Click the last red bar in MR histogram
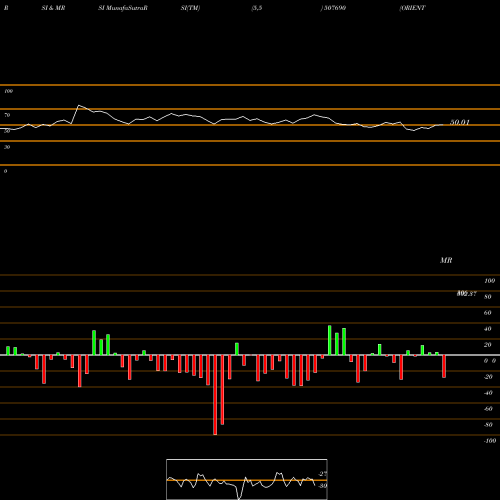This screenshot has width=500, height=500. 444,366
